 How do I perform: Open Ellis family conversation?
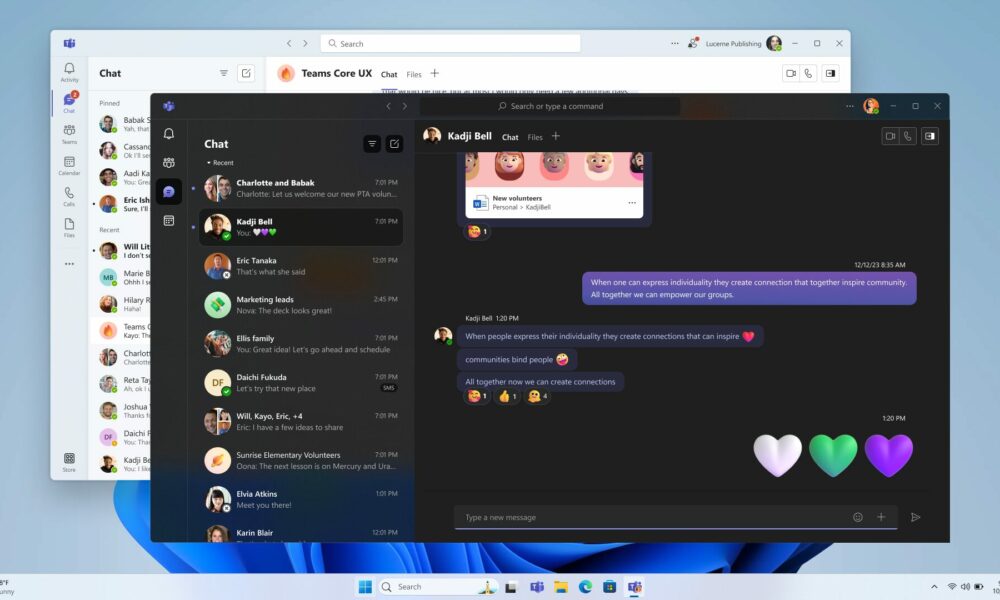(x=301, y=344)
